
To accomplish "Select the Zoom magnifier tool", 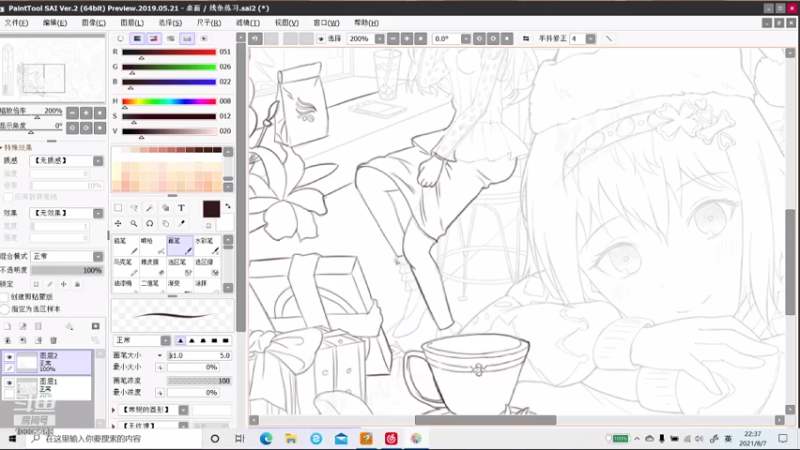I will [x=134, y=223].
